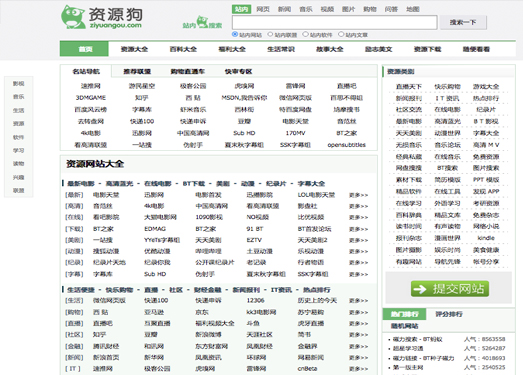The width and height of the screenshot is (523, 375).
Task: Select the 站内网站 radio option
Action: point(235,34)
